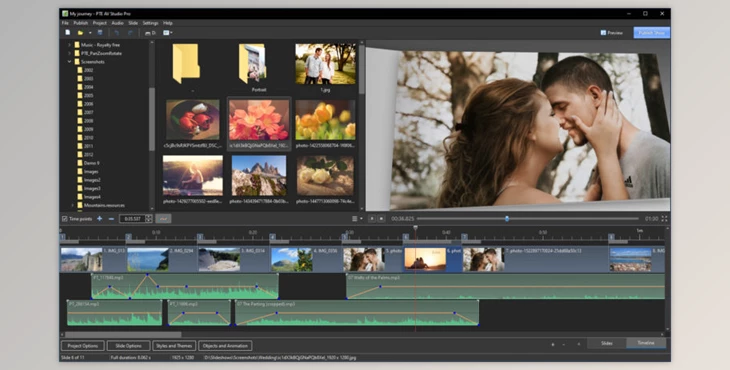Open the Portrait folder thumbnail
The width and height of the screenshot is (730, 370).
pos(252,63)
